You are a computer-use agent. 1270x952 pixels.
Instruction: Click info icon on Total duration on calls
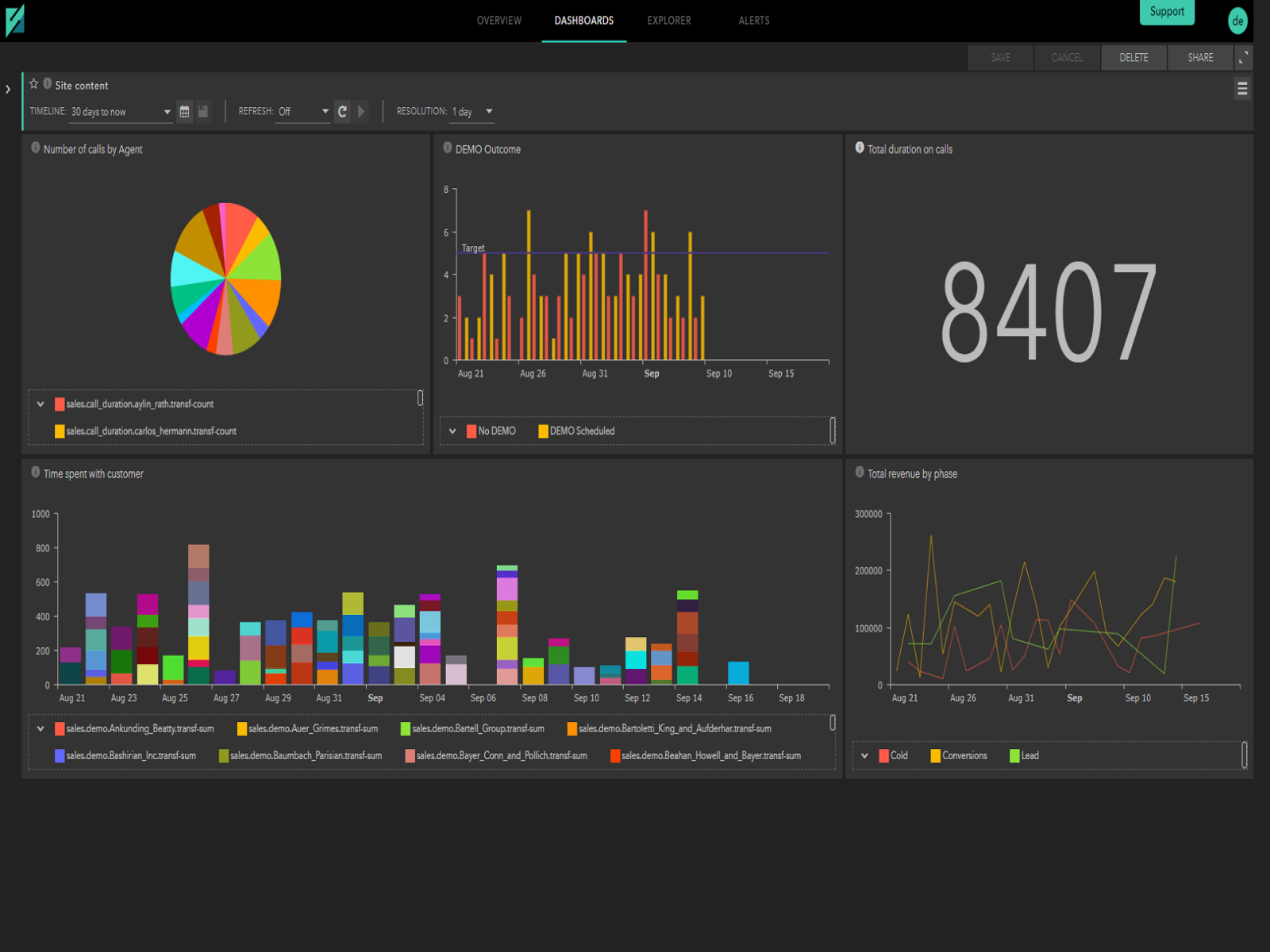tap(860, 148)
